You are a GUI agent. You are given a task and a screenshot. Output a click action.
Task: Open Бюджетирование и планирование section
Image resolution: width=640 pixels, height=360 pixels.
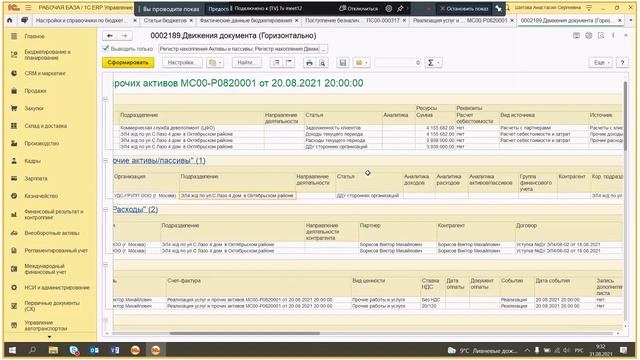(47, 55)
